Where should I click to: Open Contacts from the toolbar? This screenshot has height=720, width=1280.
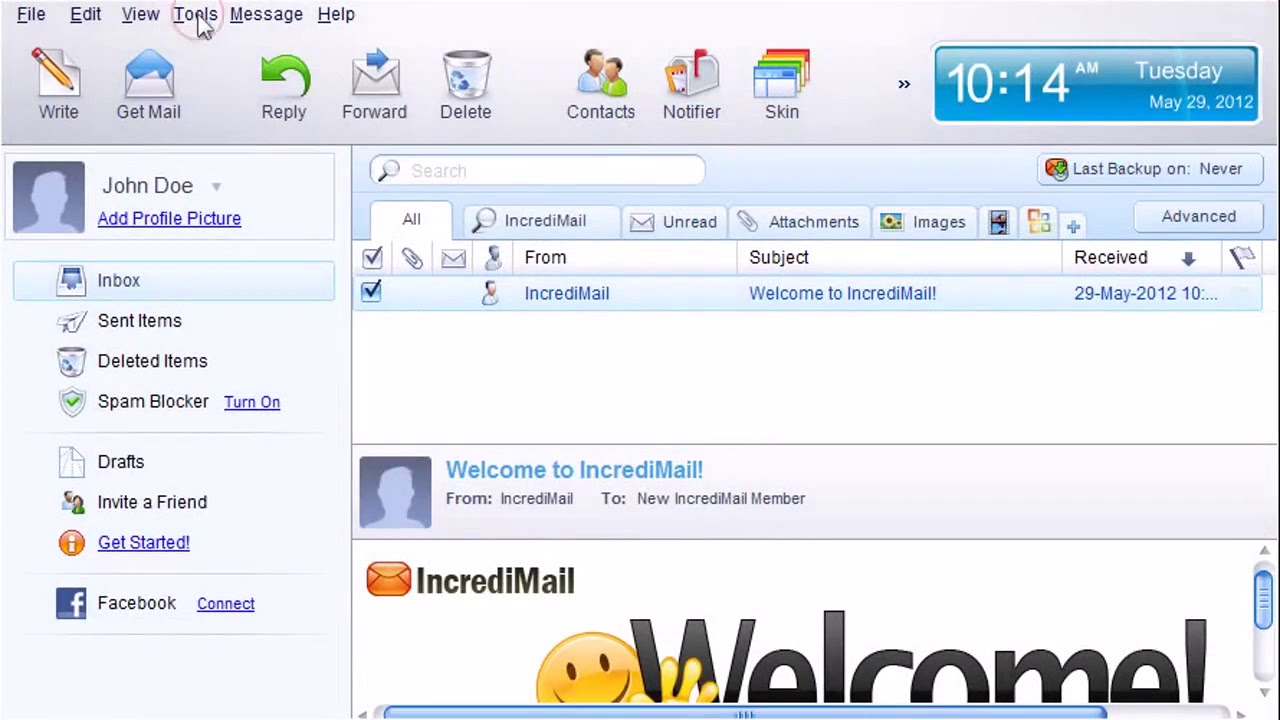[x=601, y=85]
